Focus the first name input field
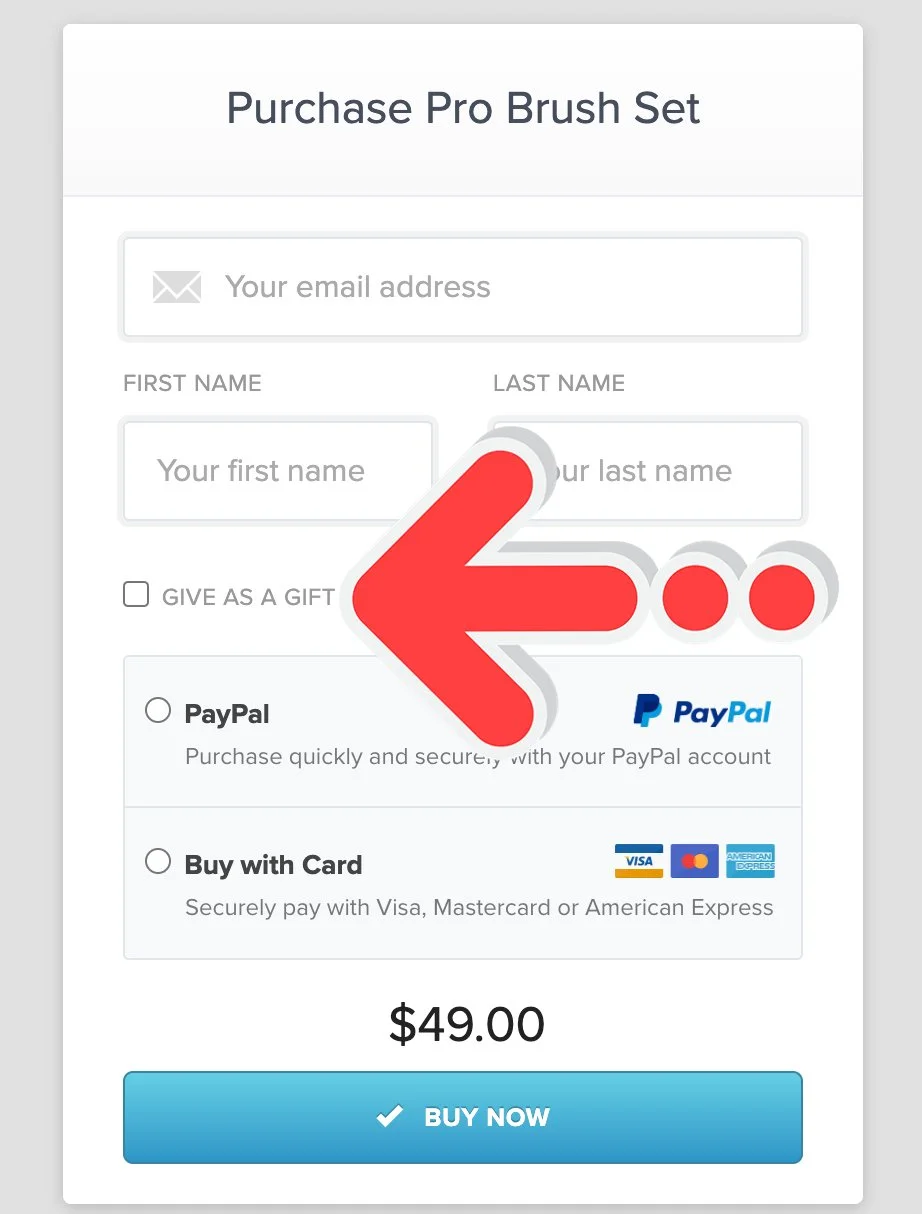 click(278, 471)
